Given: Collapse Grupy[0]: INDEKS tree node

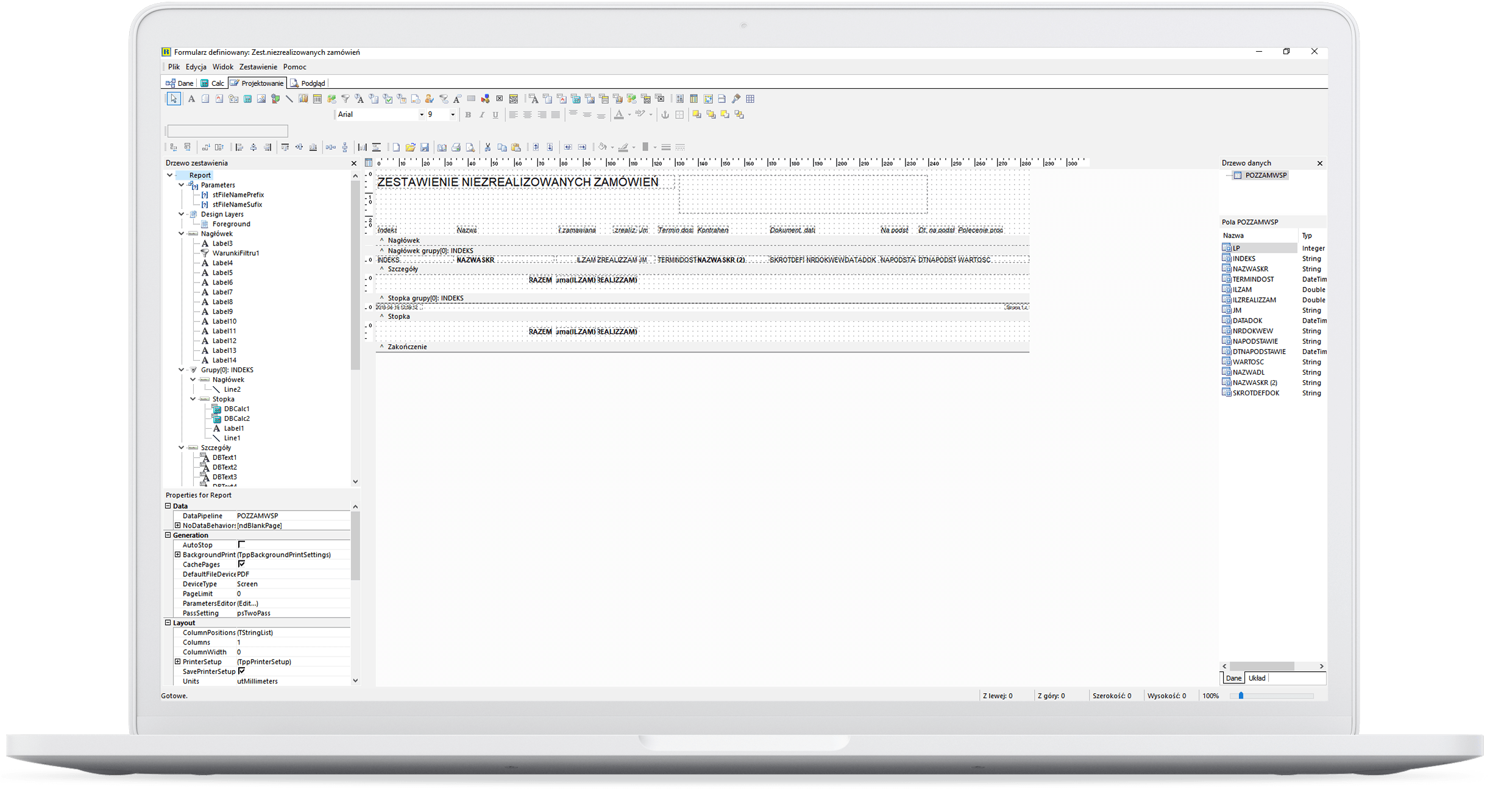Looking at the screenshot, I should 182,370.
